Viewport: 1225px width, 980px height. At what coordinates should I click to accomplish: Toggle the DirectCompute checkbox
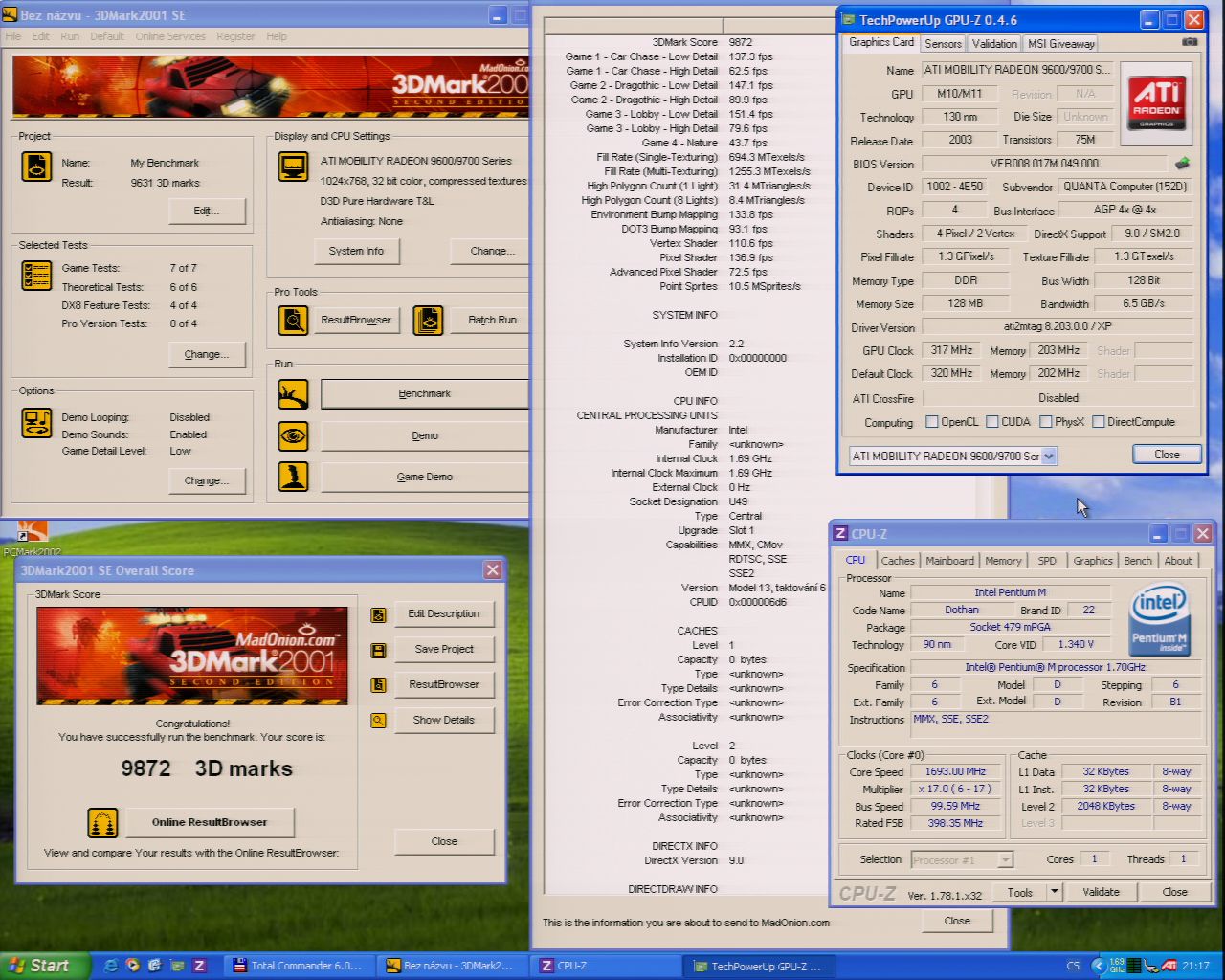click(1099, 422)
